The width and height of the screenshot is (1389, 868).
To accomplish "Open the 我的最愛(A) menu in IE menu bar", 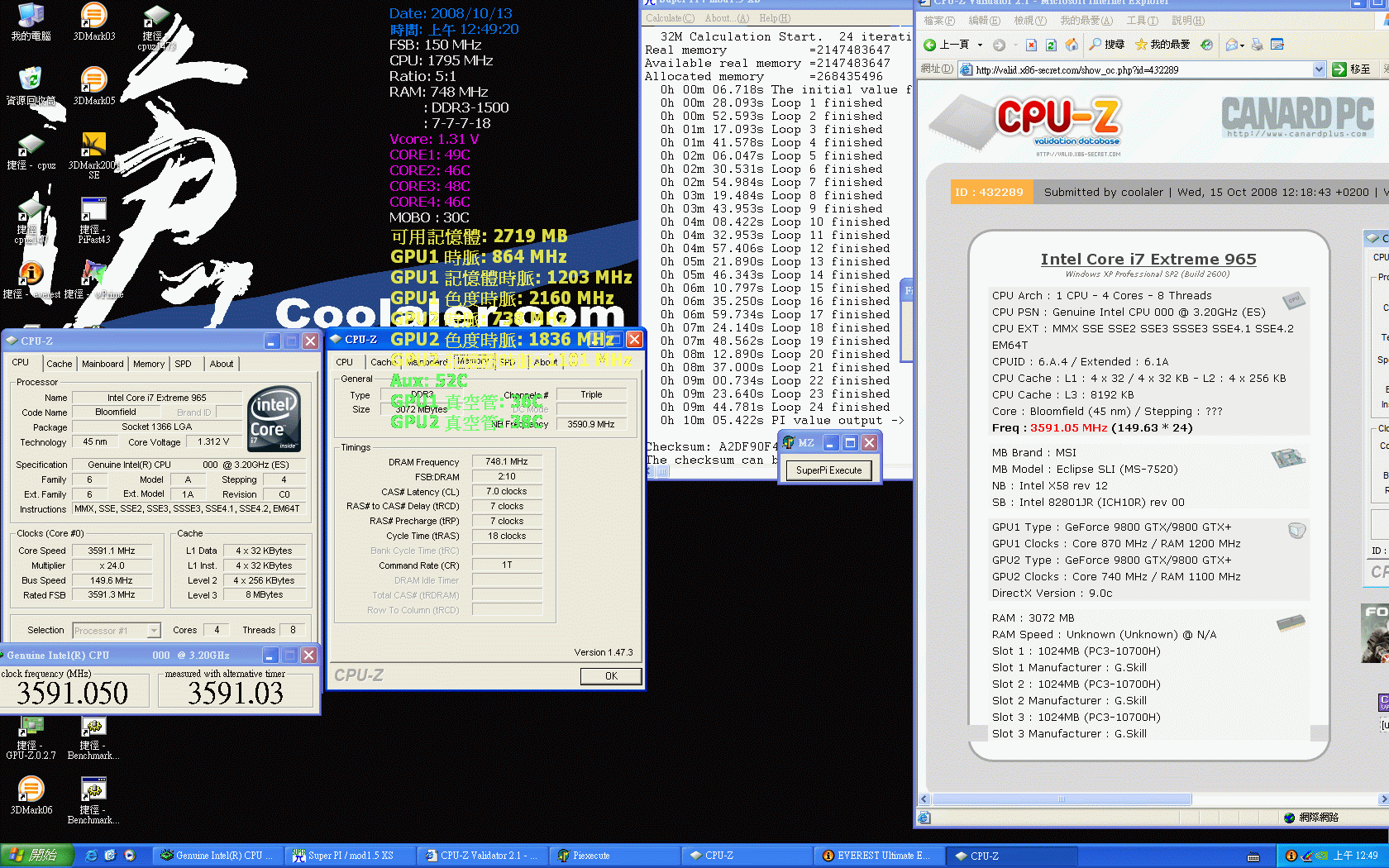I will click(x=1086, y=21).
